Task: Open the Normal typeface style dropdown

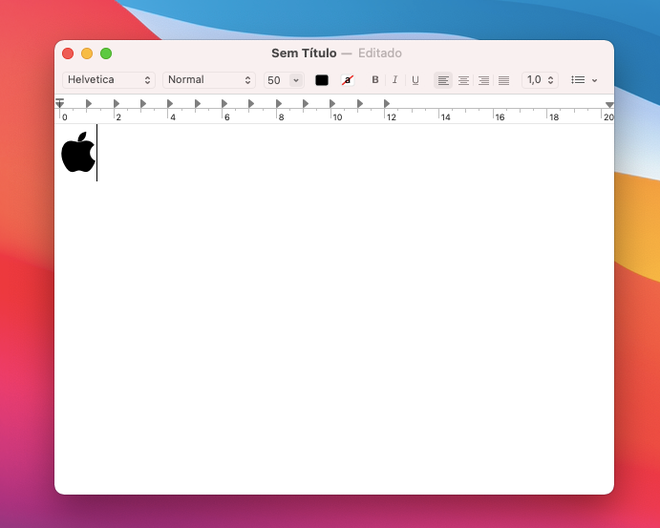Action: (x=209, y=80)
